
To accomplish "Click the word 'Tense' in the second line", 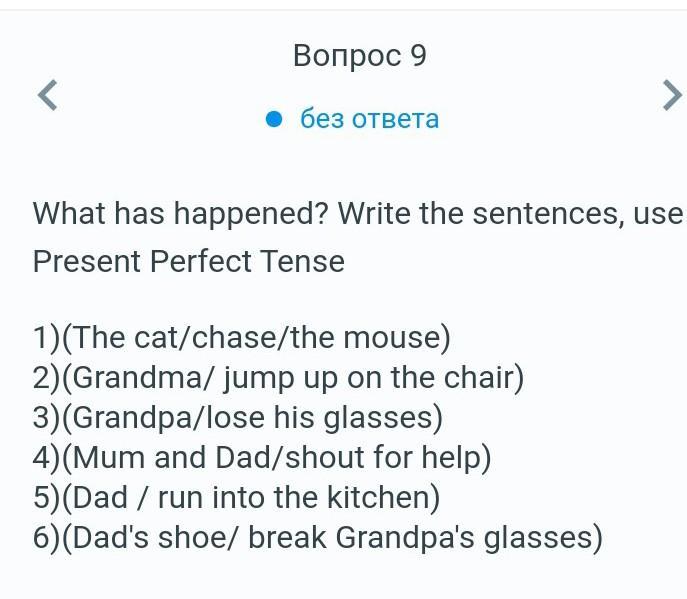I will (302, 261).
